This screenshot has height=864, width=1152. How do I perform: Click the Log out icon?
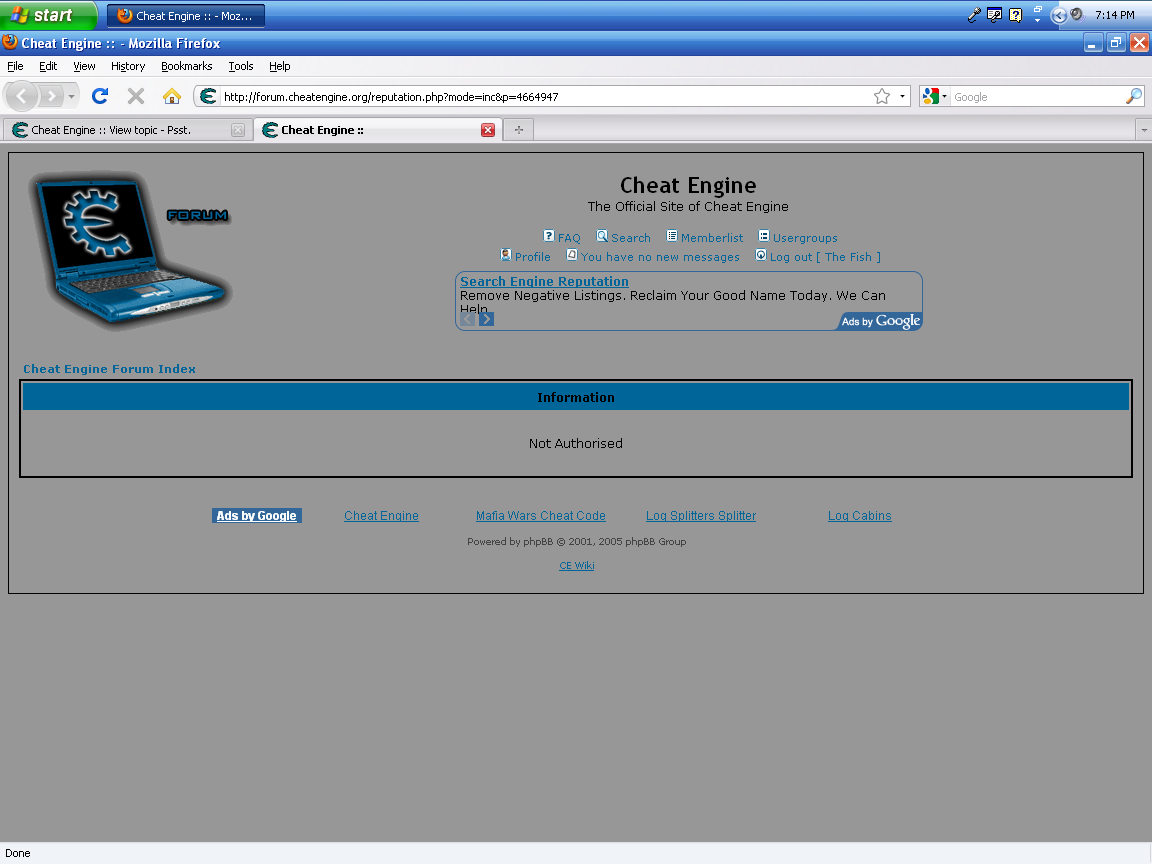(761, 255)
